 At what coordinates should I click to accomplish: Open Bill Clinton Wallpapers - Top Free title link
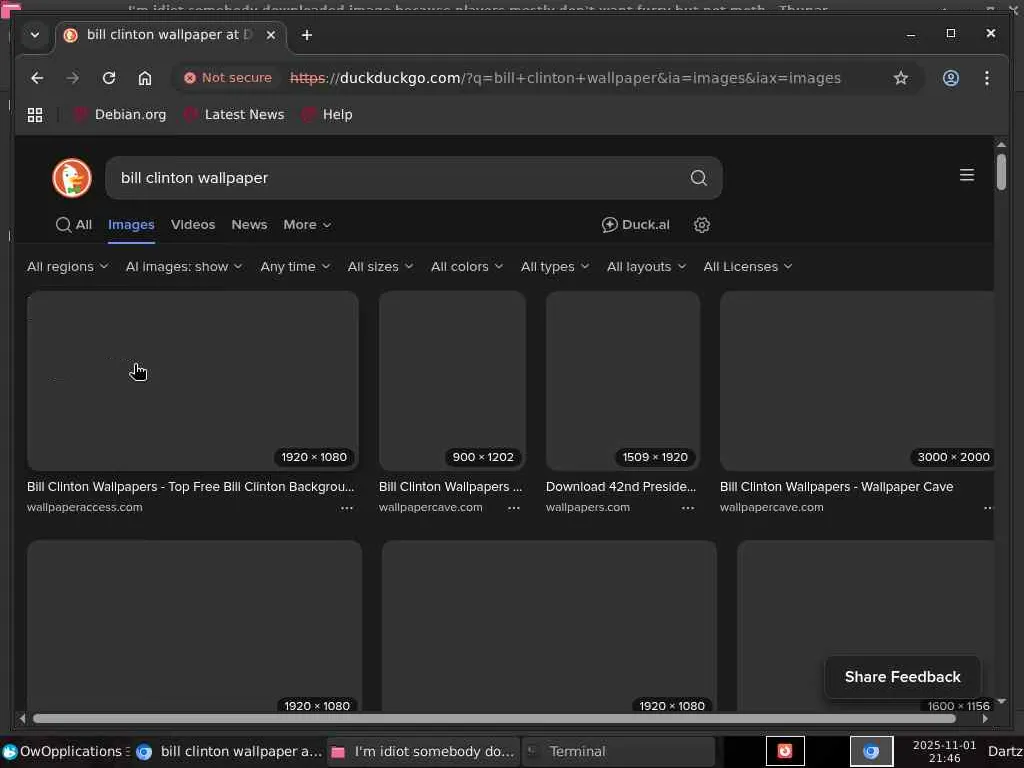point(191,487)
